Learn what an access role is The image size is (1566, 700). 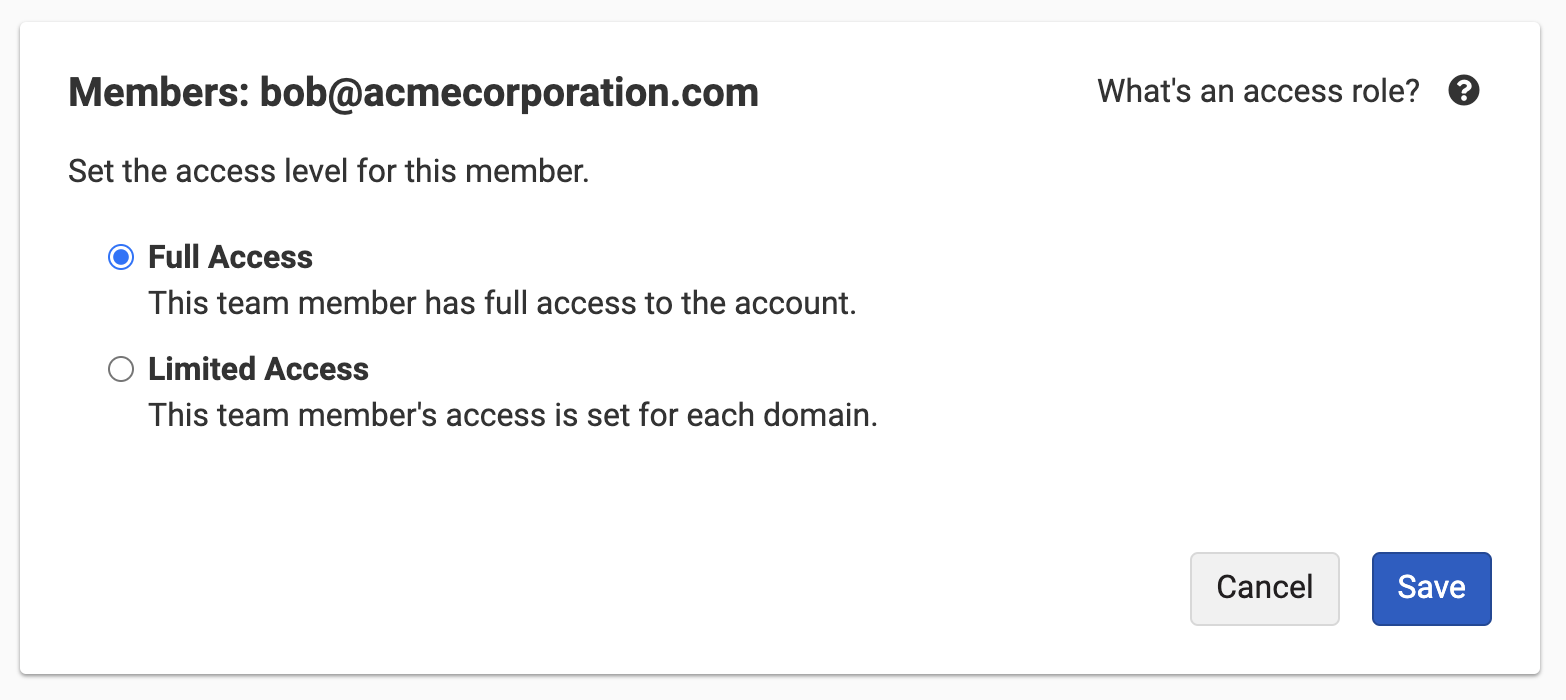click(x=1258, y=91)
